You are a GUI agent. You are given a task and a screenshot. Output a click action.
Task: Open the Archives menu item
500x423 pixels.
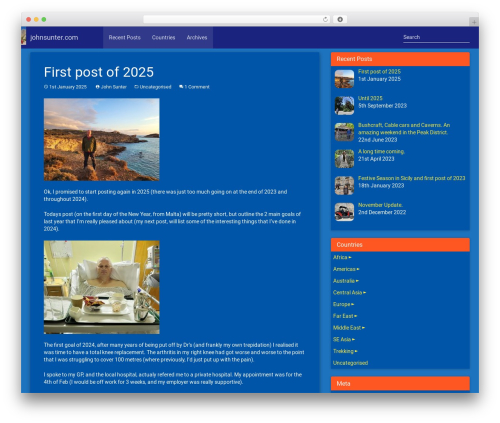[197, 37]
